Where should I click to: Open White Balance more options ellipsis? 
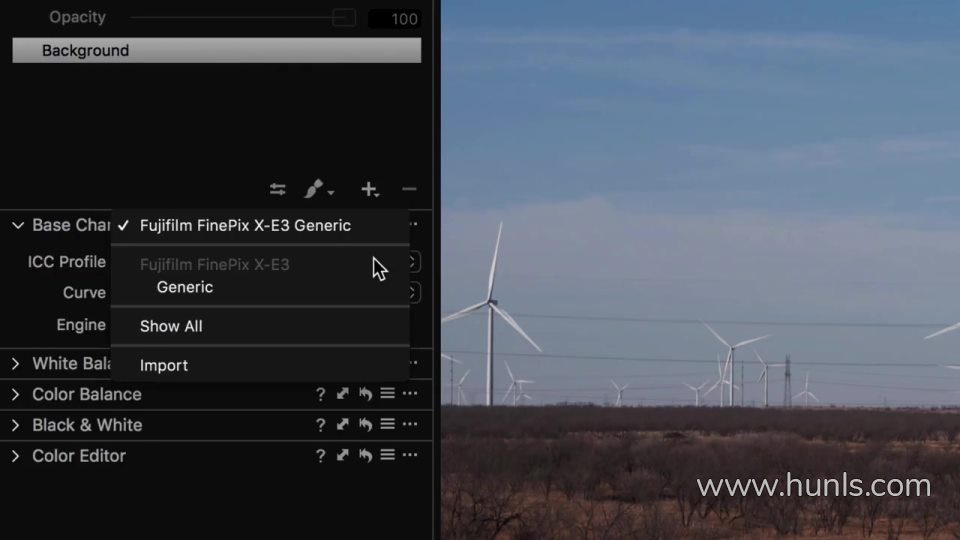[414, 362]
